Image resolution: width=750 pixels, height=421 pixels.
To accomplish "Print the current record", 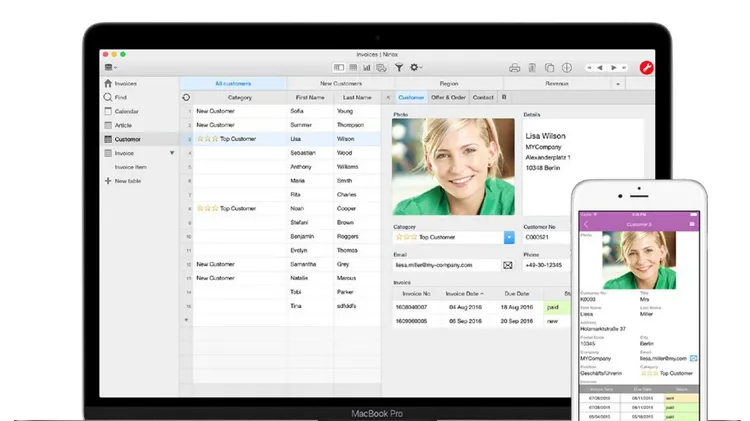I will pos(515,68).
